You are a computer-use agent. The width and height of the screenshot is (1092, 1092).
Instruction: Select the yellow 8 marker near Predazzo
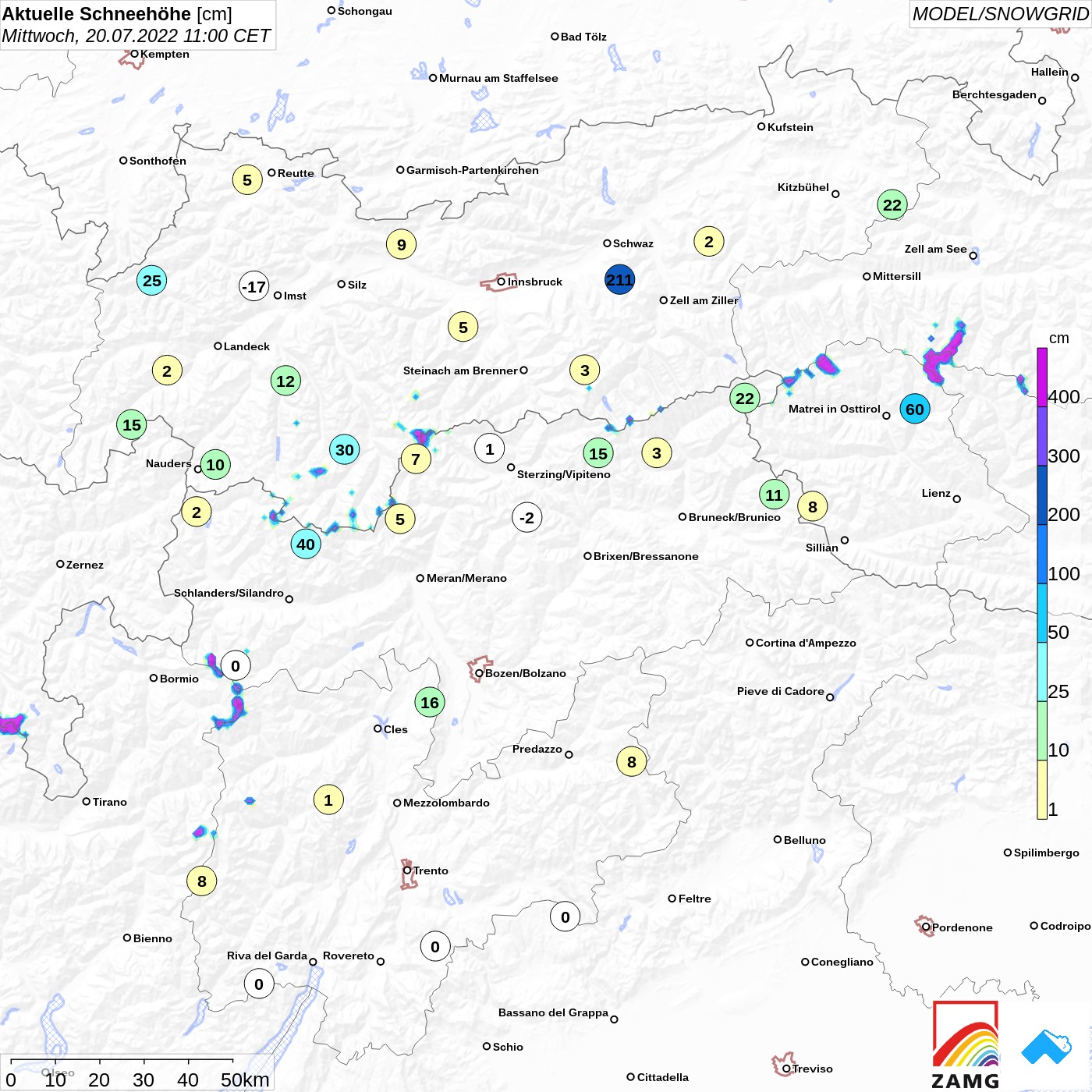pyautogui.click(x=632, y=762)
